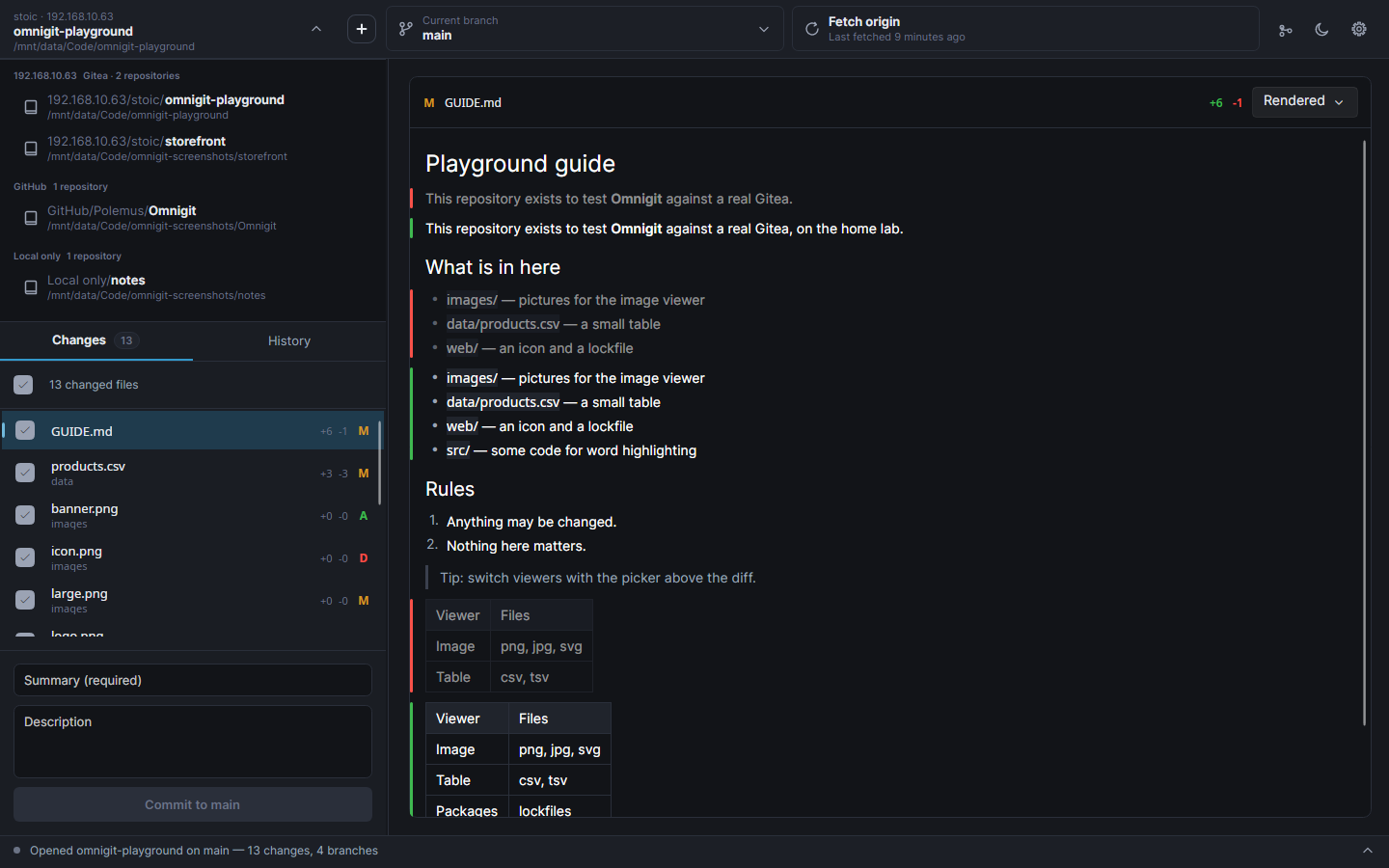Click the added A status of banner.png

click(x=364, y=516)
